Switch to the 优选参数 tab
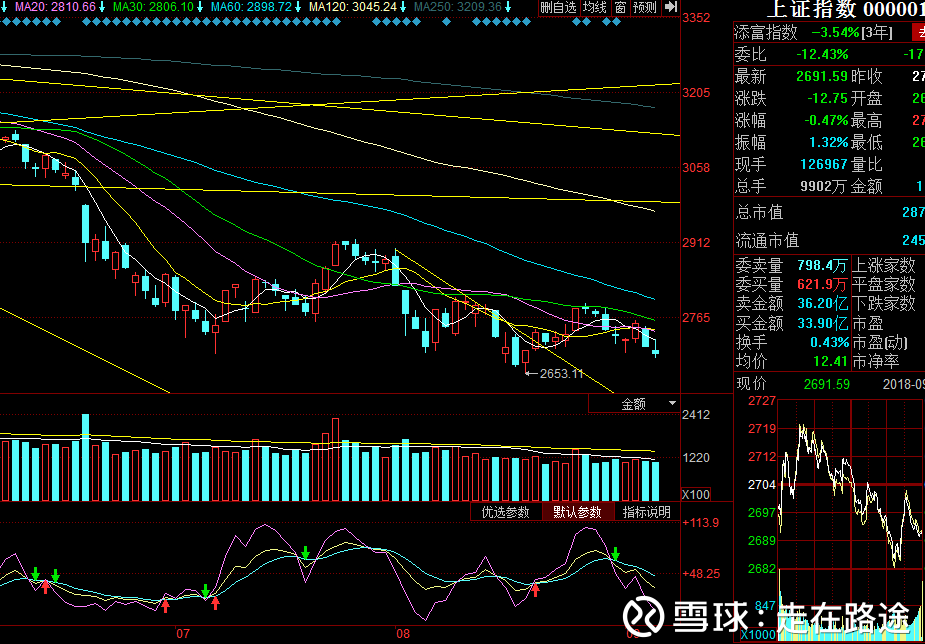Screen dimensions: 925x644 [x=506, y=512]
